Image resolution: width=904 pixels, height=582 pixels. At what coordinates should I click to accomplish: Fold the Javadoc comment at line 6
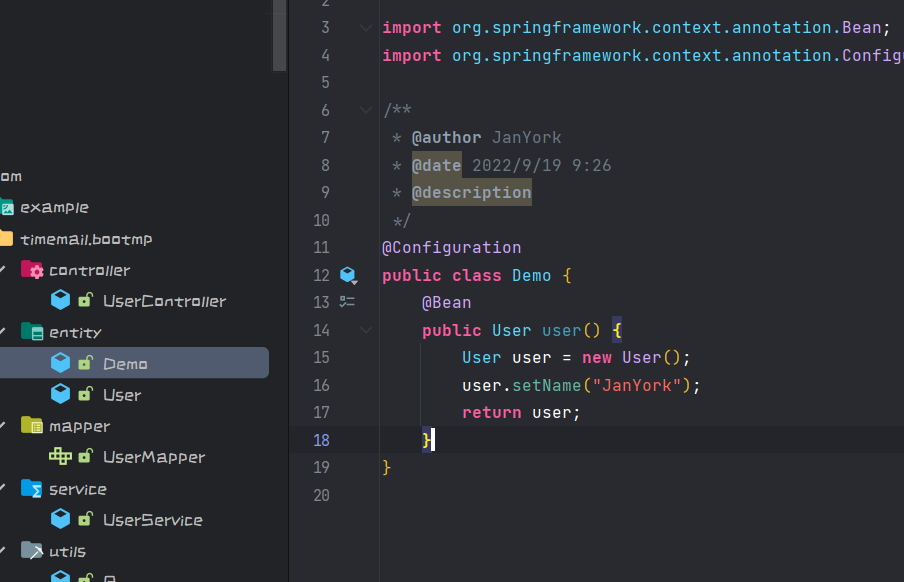366,110
